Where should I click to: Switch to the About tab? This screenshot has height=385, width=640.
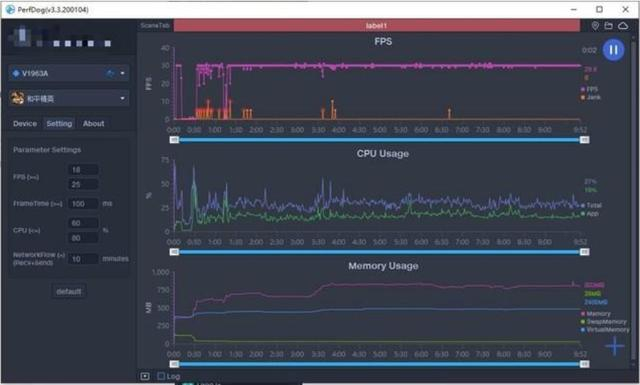pyautogui.click(x=93, y=123)
